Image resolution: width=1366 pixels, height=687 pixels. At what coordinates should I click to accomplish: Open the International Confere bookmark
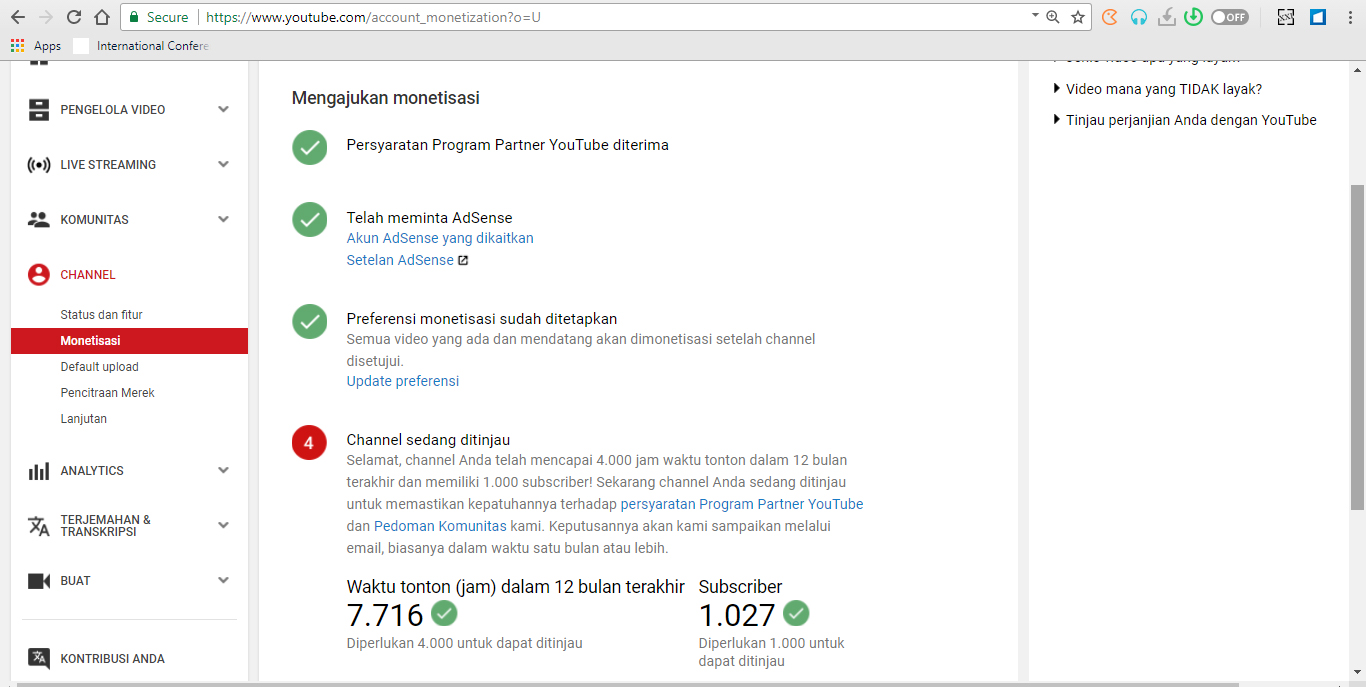(141, 46)
